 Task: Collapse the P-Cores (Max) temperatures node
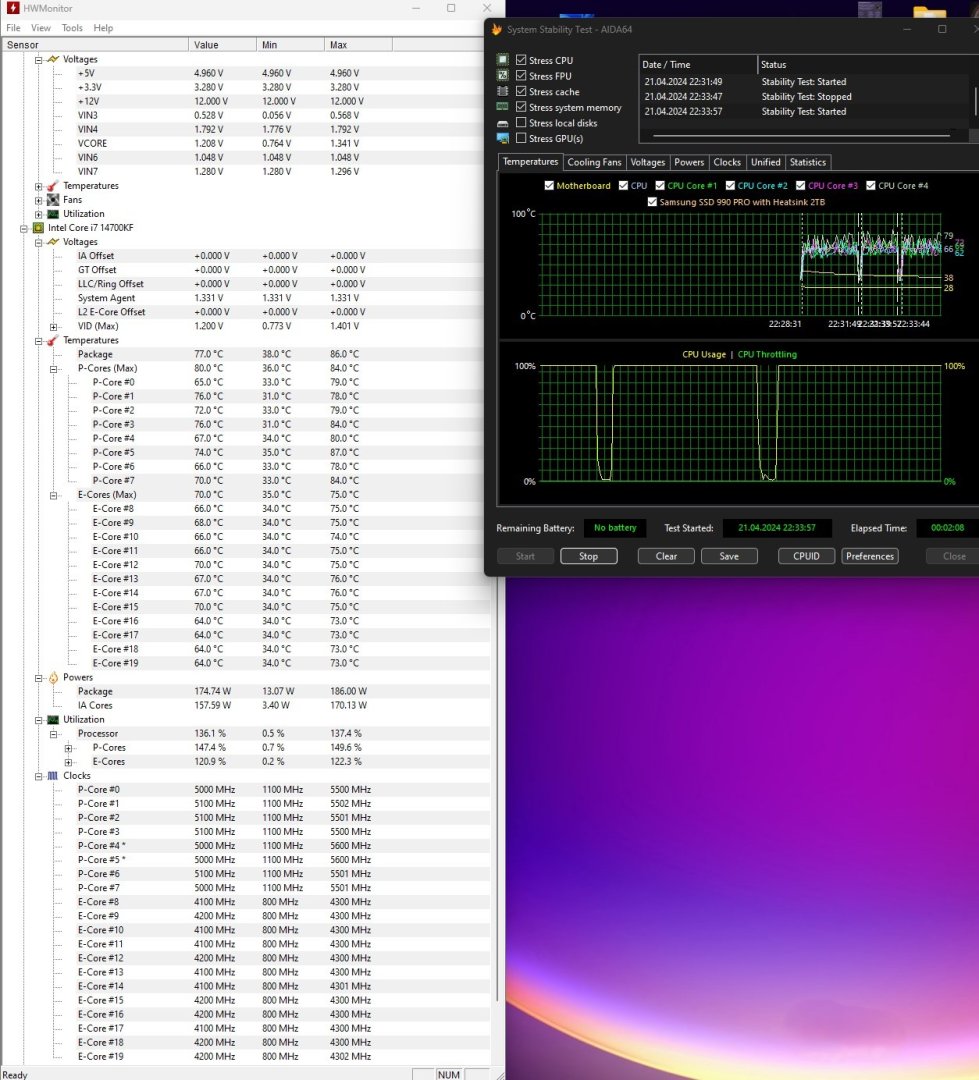54,368
